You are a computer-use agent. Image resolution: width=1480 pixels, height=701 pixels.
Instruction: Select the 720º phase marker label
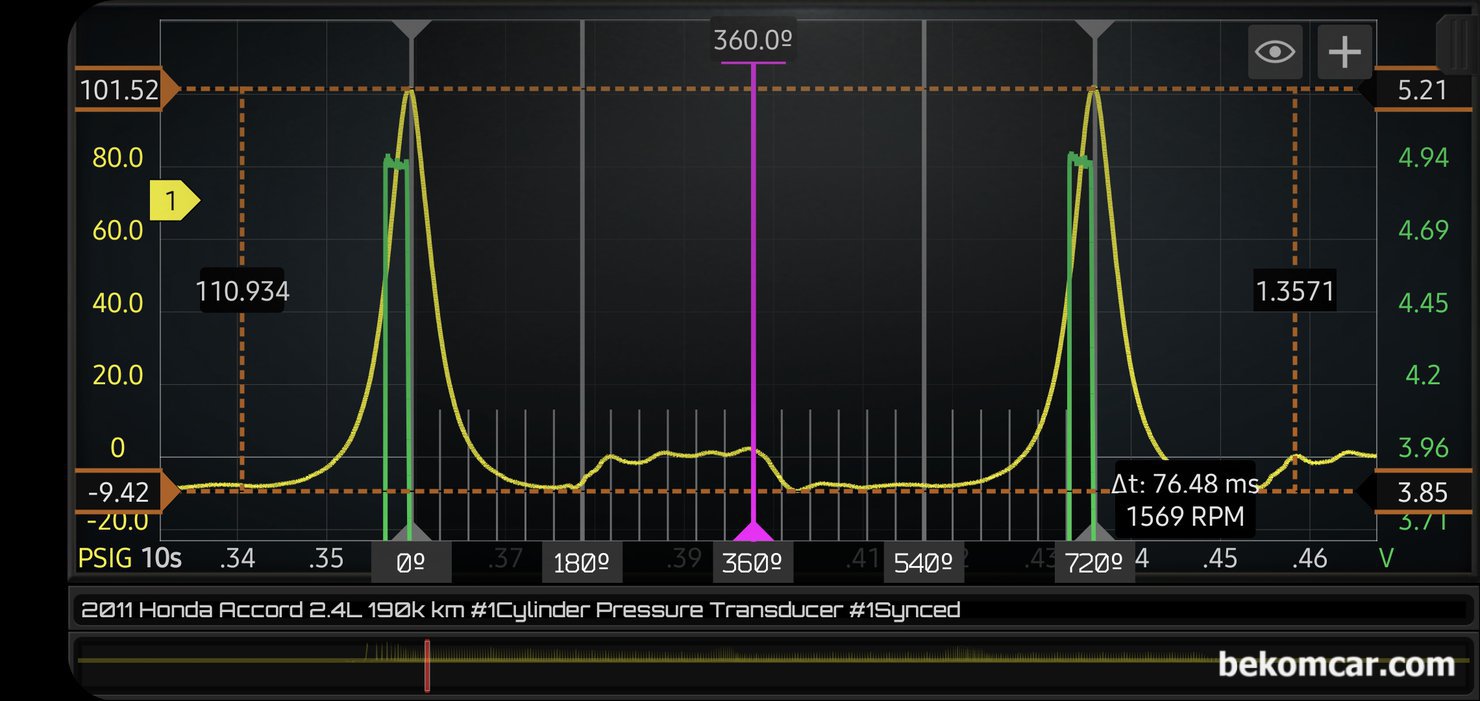1095,563
